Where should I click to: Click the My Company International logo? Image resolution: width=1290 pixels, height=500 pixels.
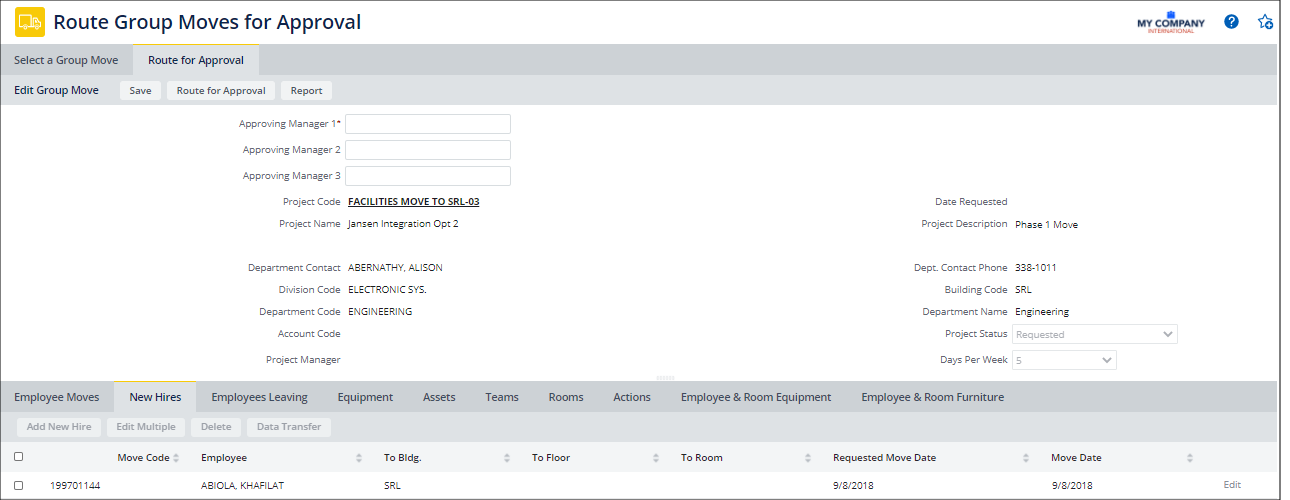(x=1171, y=23)
